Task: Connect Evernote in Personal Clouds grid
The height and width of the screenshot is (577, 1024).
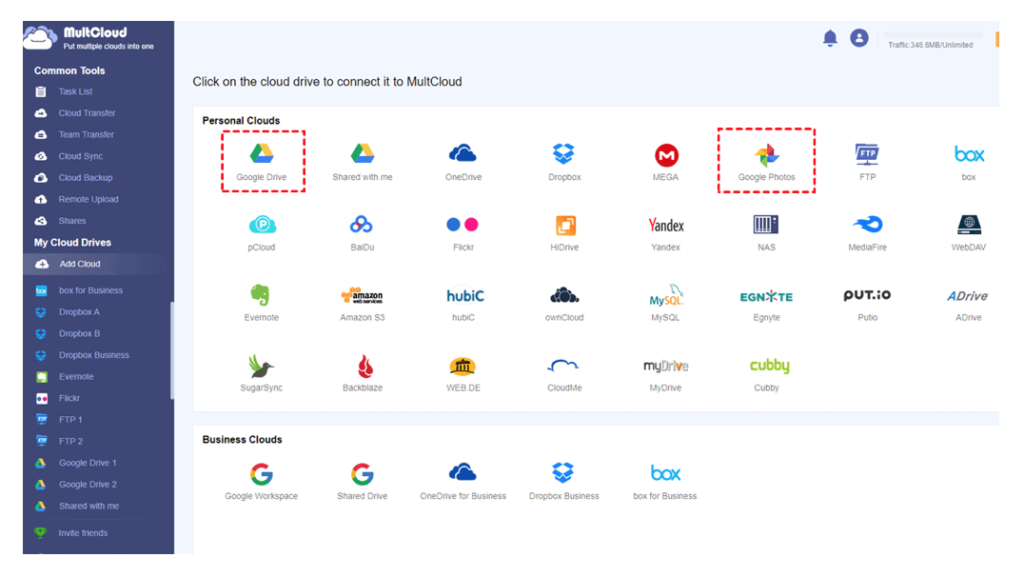Action: coord(262,303)
